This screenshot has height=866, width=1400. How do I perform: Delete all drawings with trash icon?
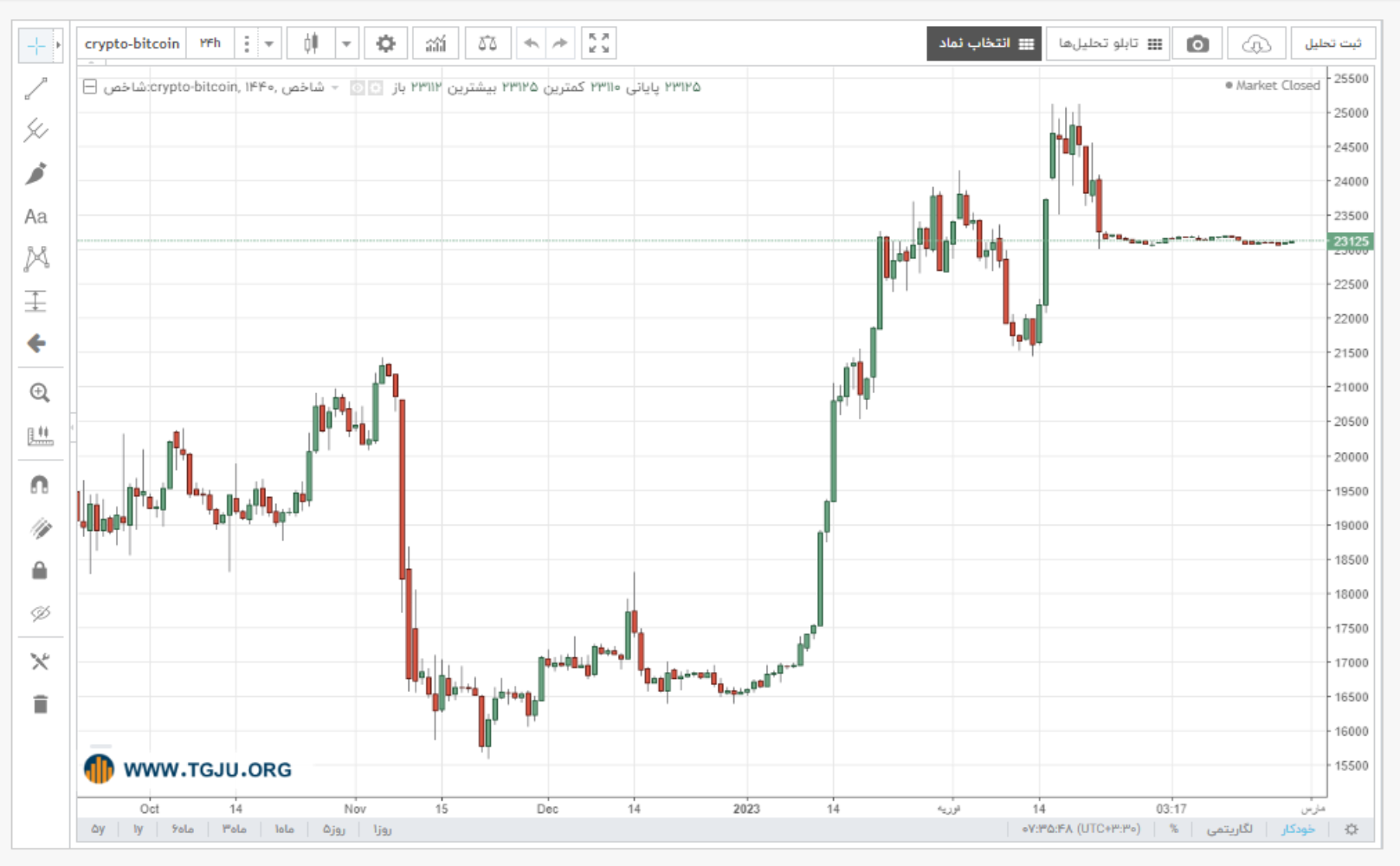coord(41,704)
